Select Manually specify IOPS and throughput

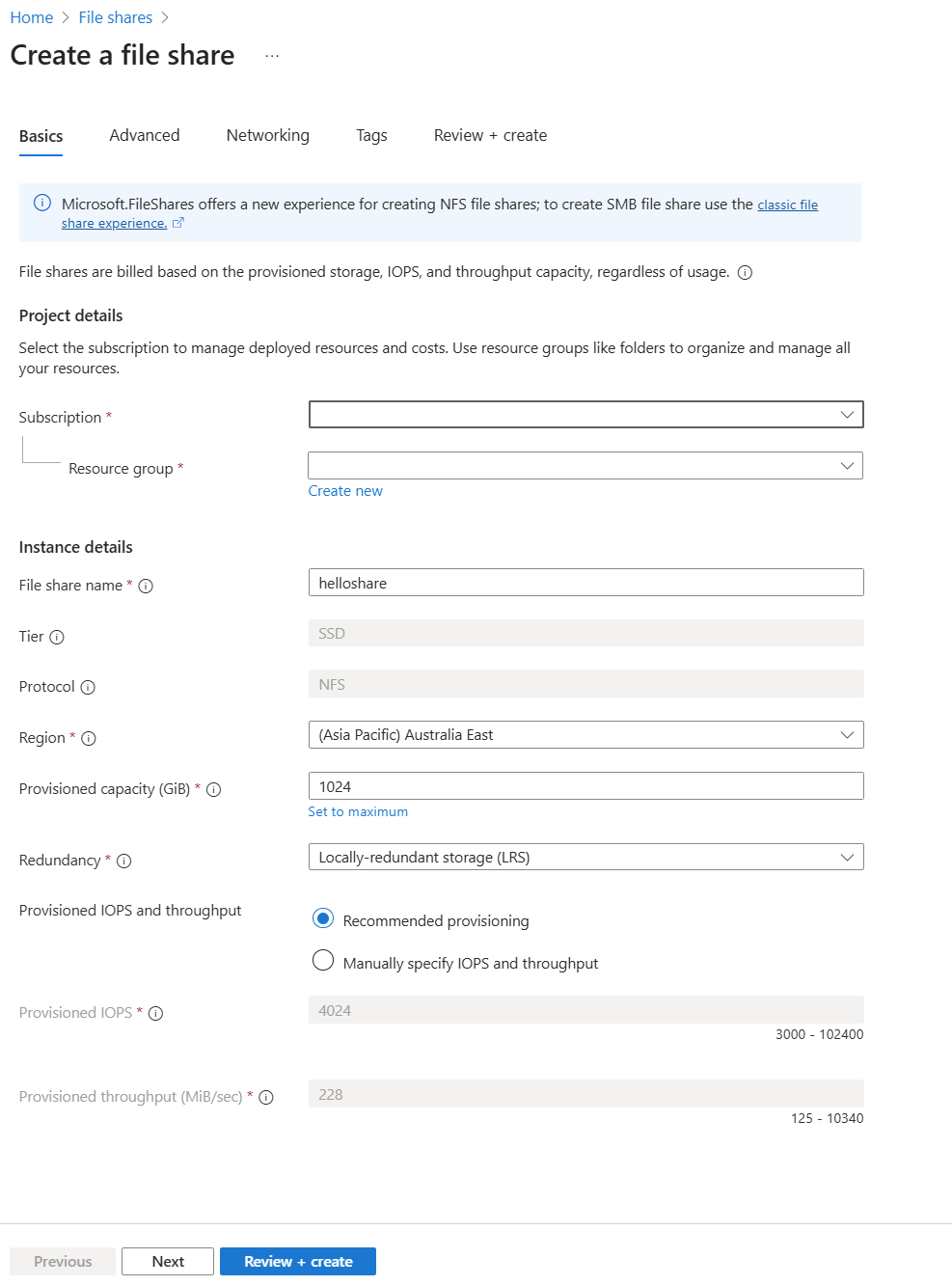tap(323, 961)
